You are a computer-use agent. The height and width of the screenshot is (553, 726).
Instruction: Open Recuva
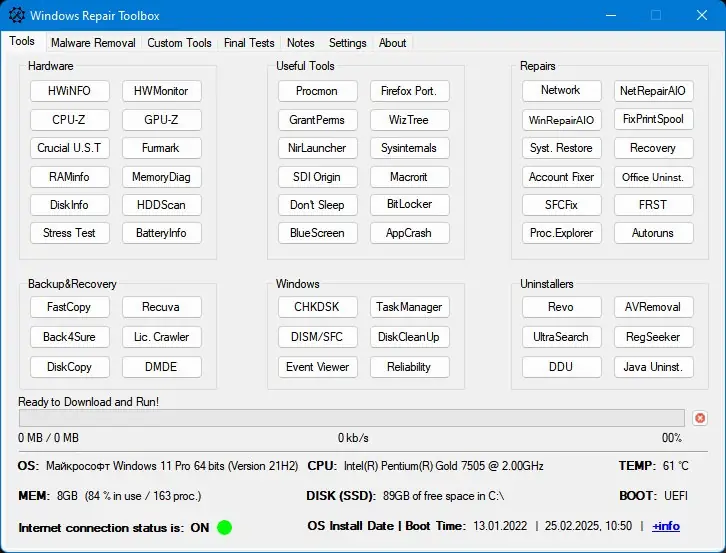[x=162, y=307]
